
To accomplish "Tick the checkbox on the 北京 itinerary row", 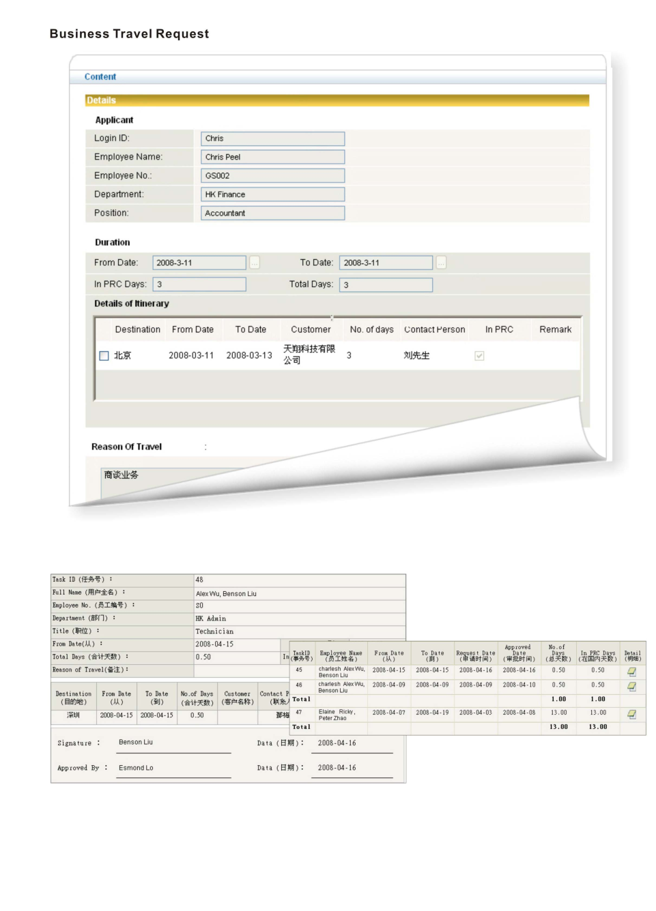I will point(104,356).
